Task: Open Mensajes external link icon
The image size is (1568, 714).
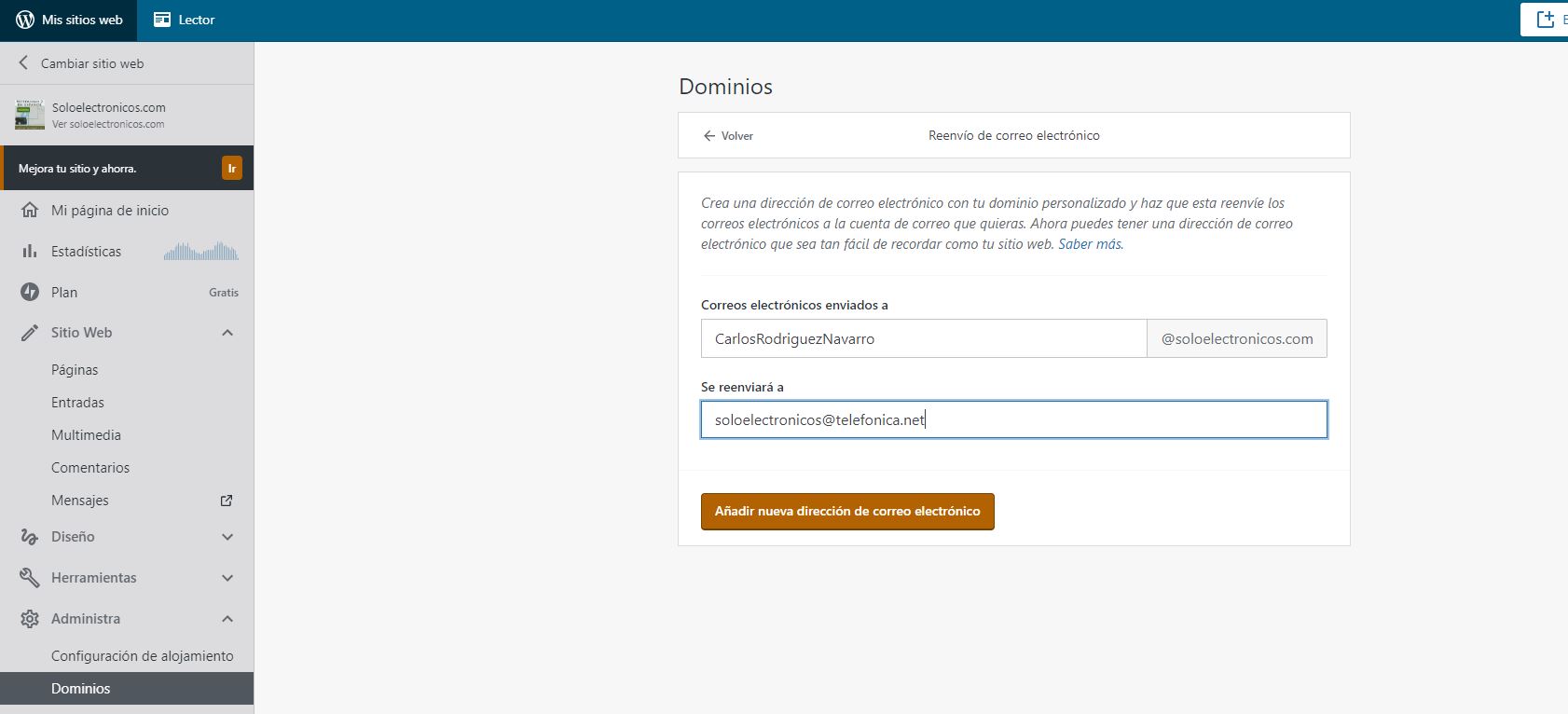Action: coord(227,501)
